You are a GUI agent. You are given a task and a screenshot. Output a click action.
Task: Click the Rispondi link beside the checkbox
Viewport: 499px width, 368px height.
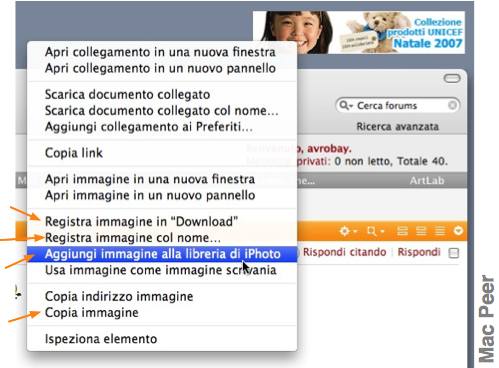tap(419, 252)
